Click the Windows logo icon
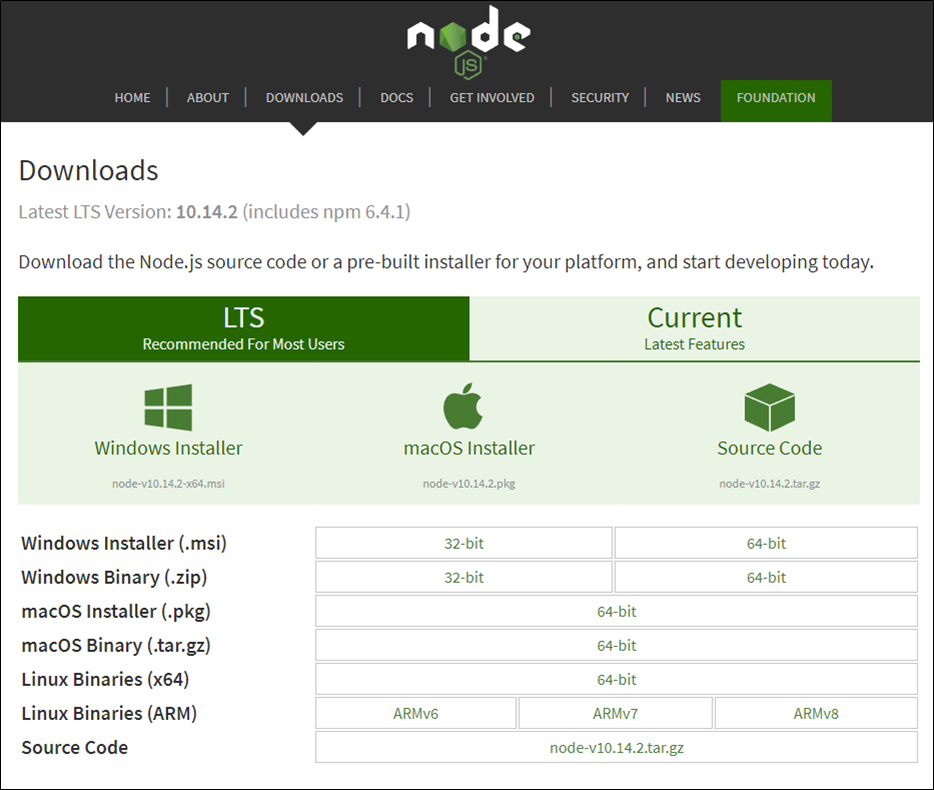The width and height of the screenshot is (934, 790). [x=168, y=408]
